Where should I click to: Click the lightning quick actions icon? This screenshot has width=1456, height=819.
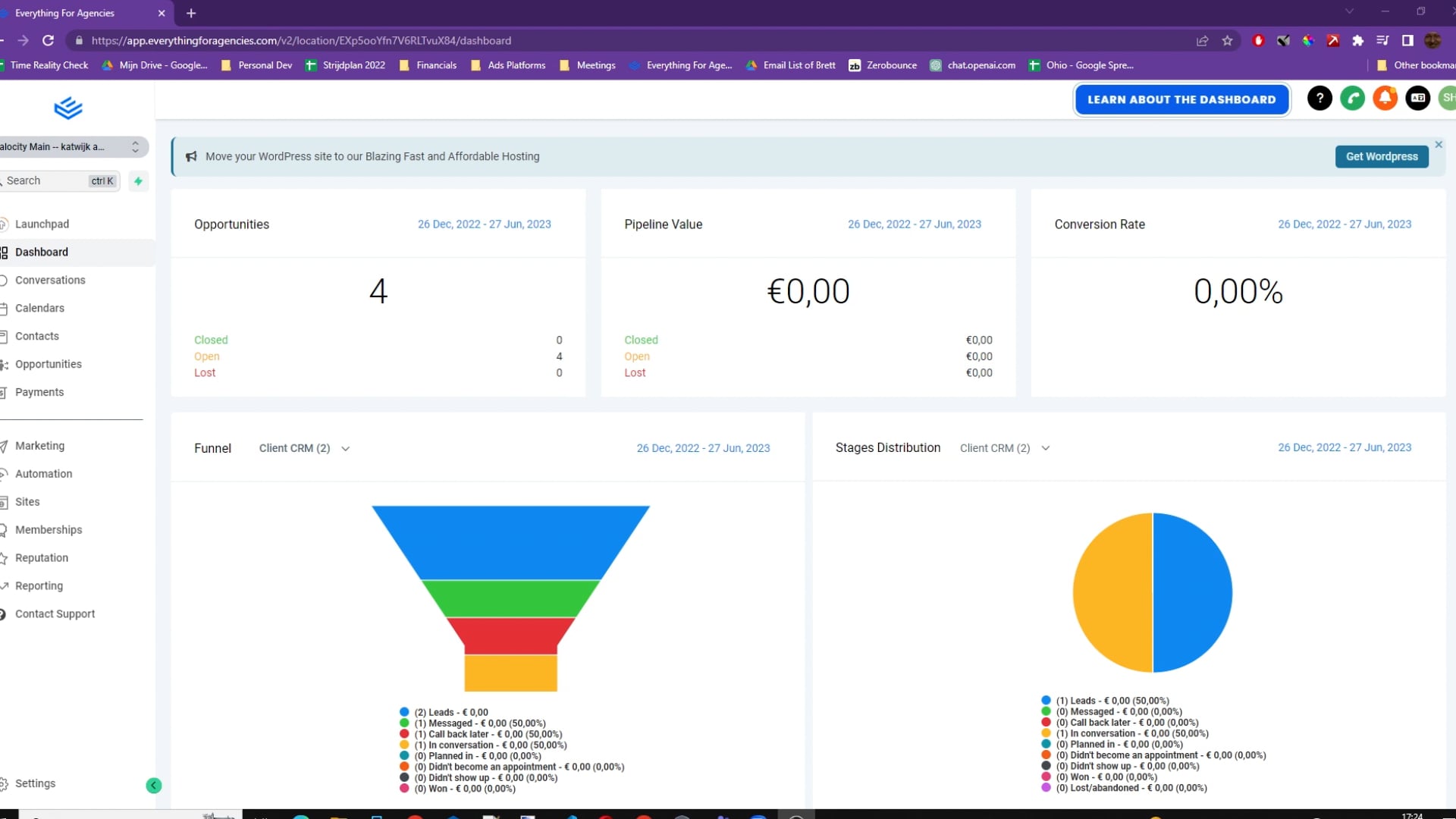coord(138,181)
